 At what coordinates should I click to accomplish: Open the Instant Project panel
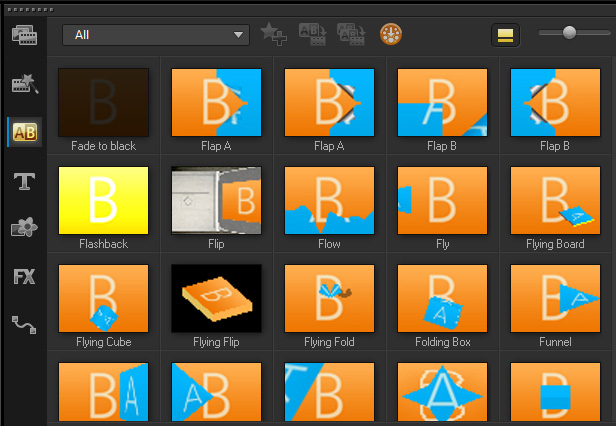pyautogui.click(x=23, y=84)
